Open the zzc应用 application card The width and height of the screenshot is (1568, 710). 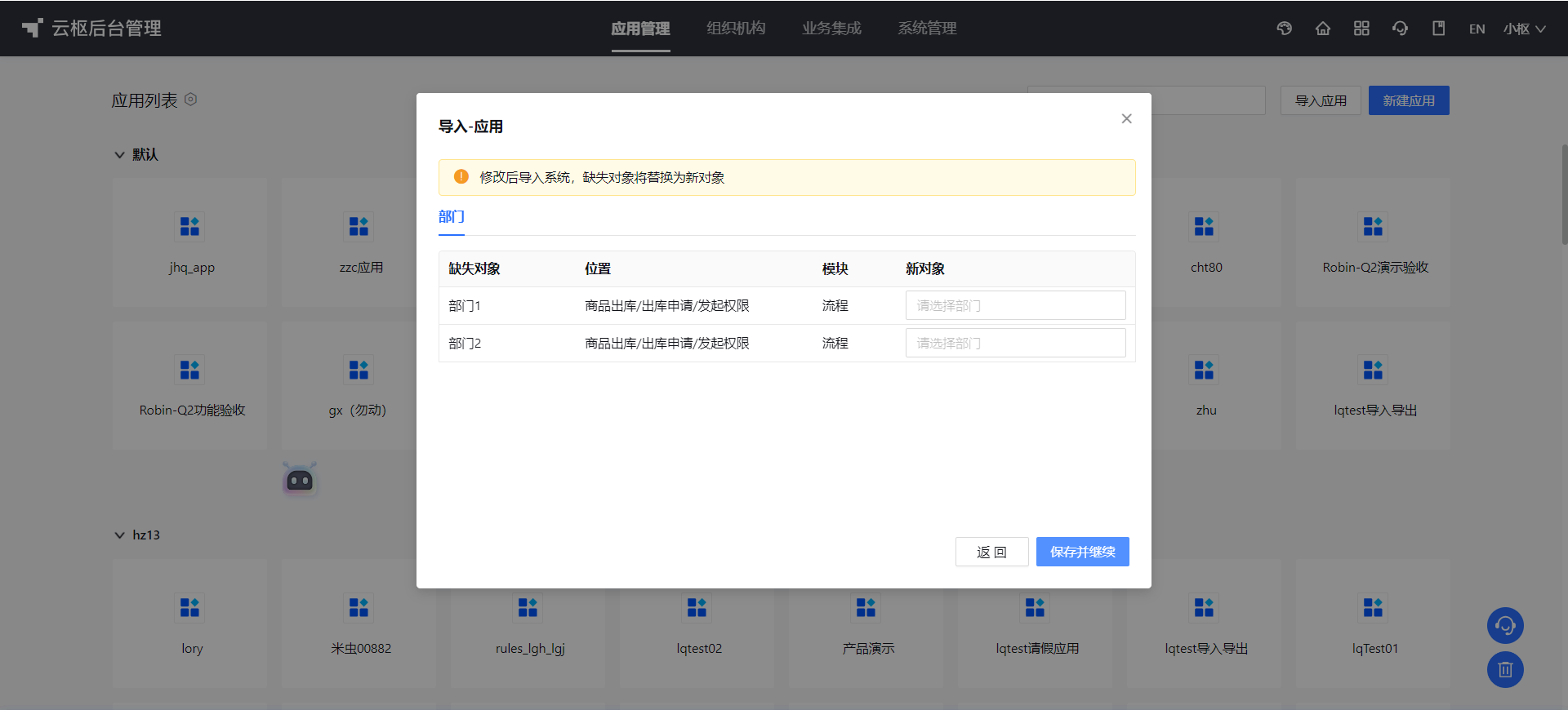pyautogui.click(x=359, y=242)
